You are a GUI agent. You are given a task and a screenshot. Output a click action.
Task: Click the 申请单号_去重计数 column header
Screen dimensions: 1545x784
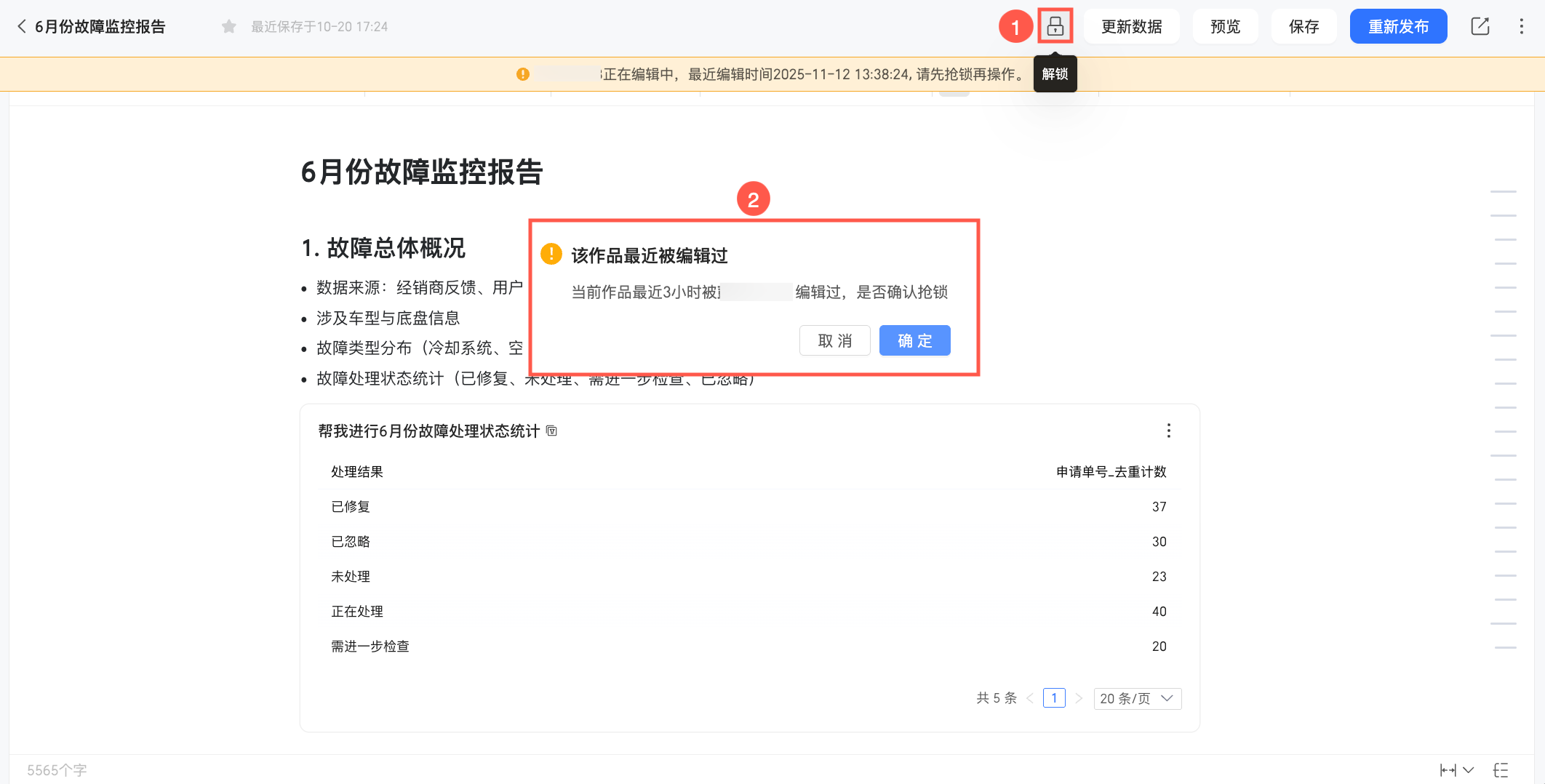(1111, 472)
